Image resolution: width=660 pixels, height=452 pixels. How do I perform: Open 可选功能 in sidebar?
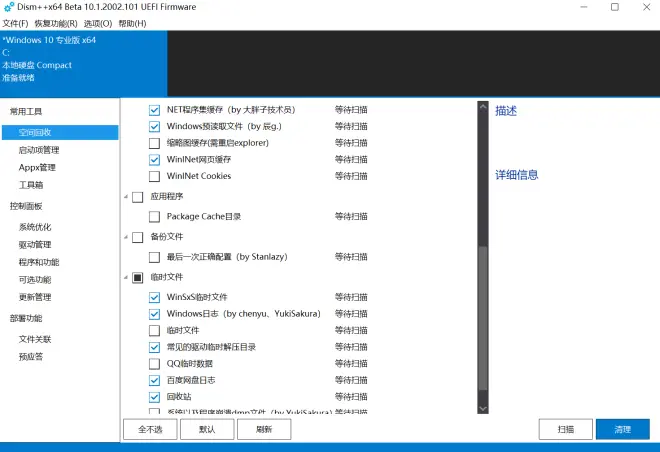[x=35, y=279]
